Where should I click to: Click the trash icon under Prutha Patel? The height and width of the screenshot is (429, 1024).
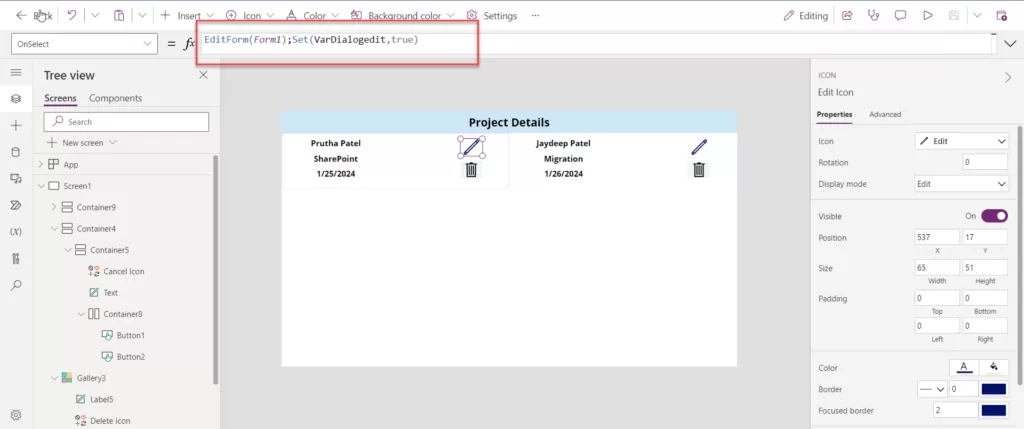471,169
